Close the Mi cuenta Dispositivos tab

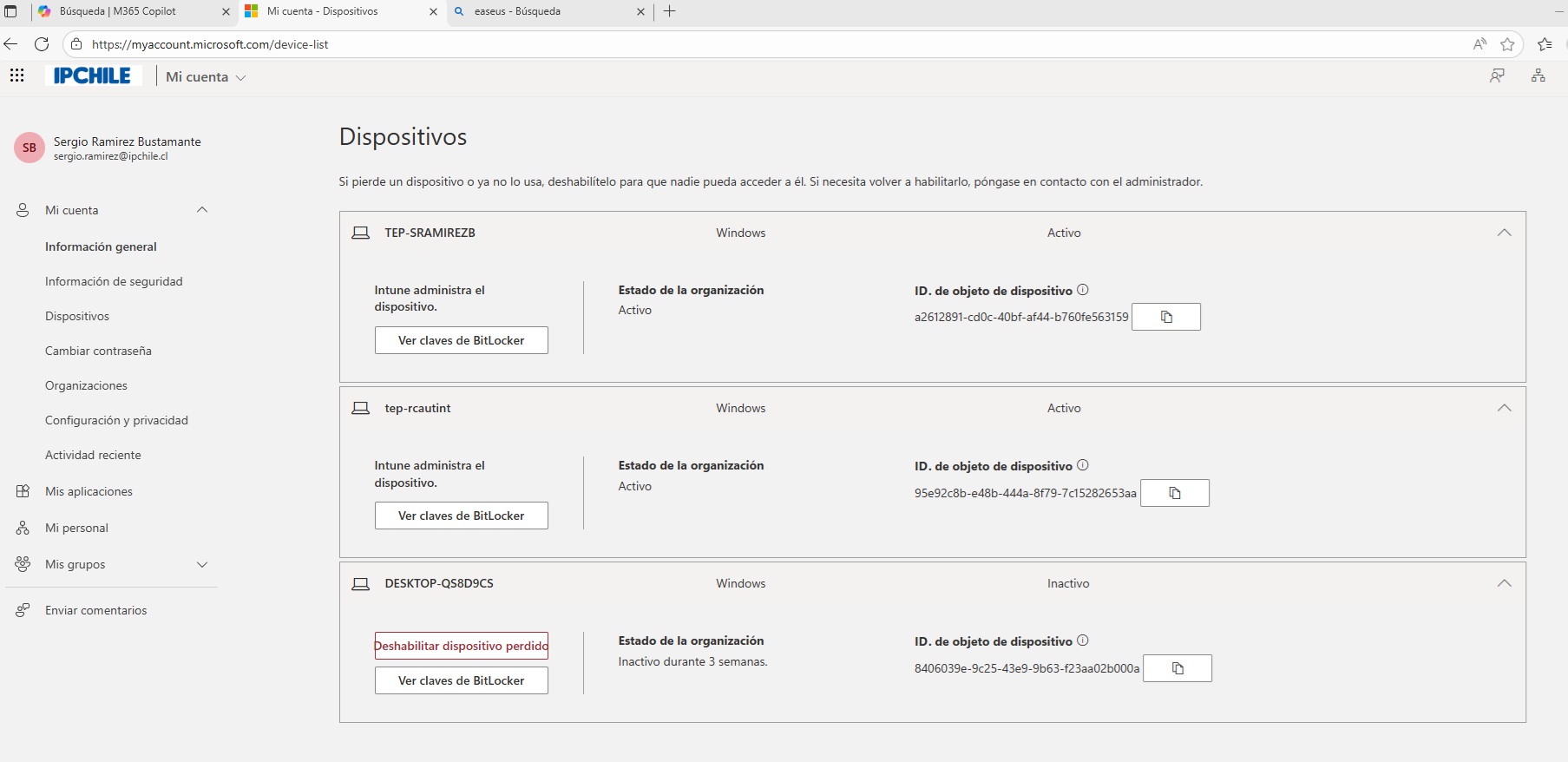coord(433,12)
